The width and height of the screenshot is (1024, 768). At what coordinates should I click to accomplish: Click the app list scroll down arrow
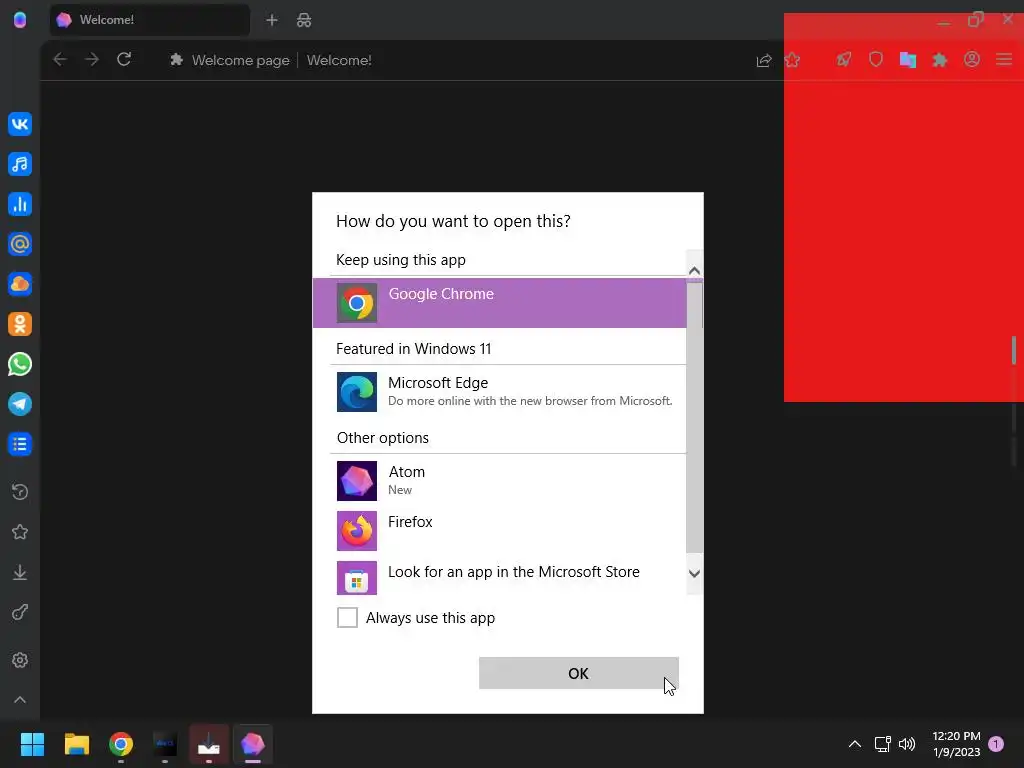(x=694, y=573)
